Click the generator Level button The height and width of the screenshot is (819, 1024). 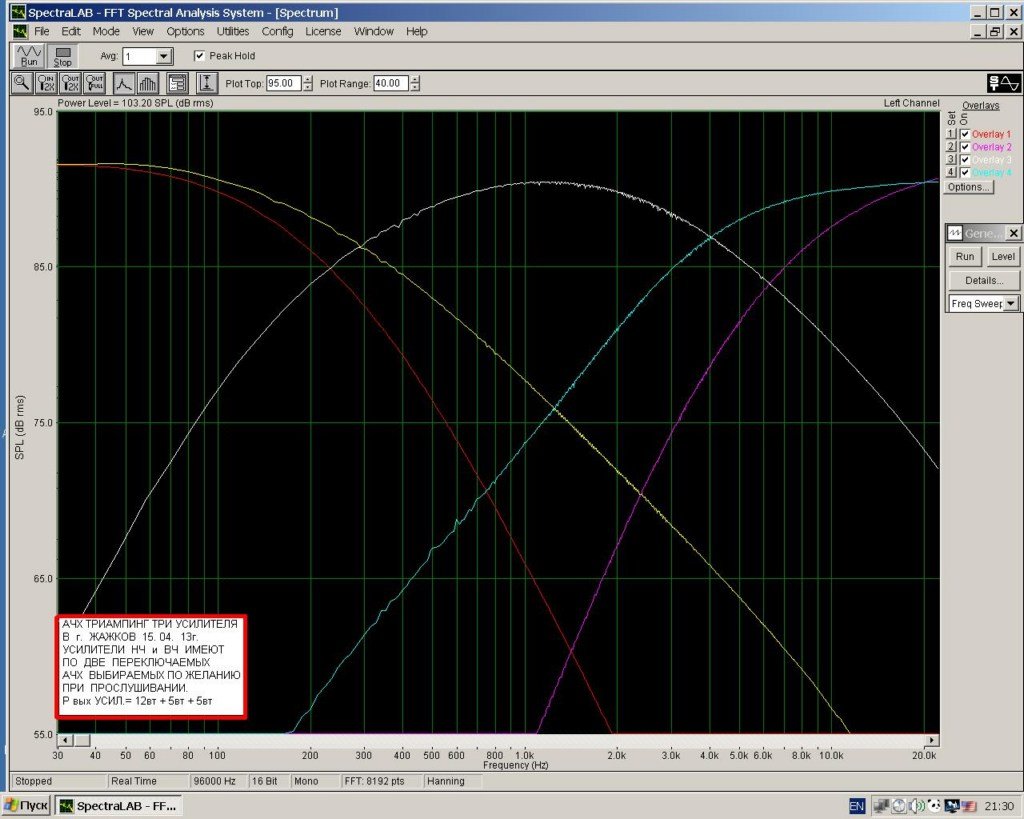pyautogui.click(x=1003, y=257)
